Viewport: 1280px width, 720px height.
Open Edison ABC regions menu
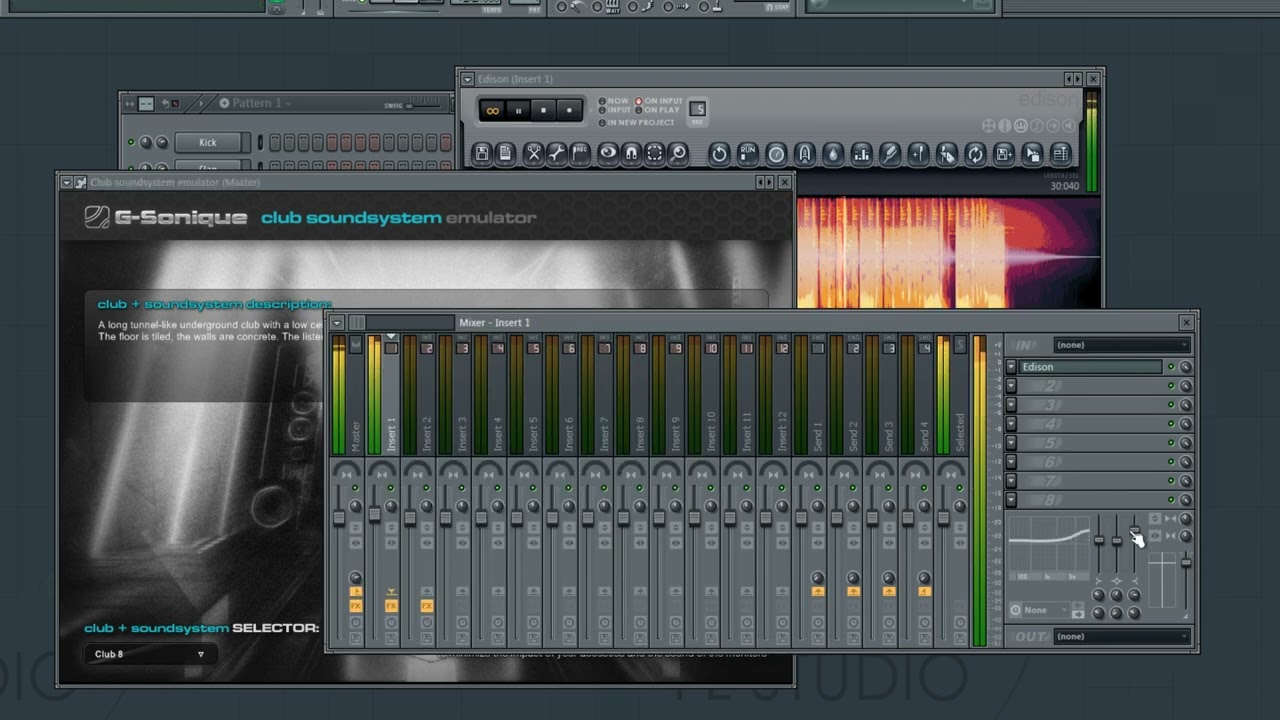[x=580, y=154]
